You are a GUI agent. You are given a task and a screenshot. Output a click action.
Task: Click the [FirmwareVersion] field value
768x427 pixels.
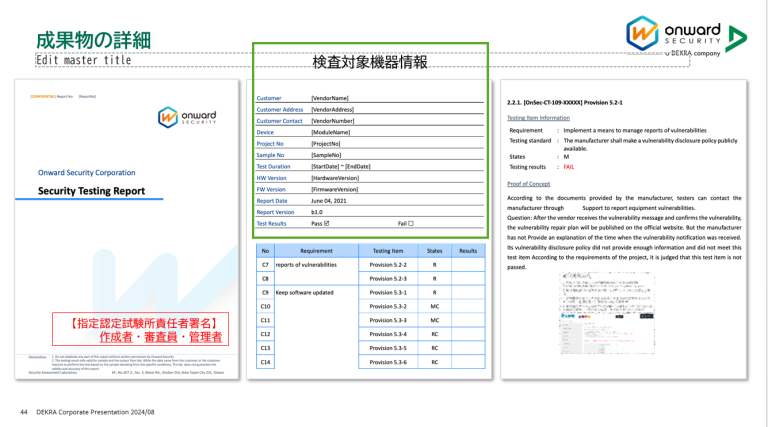pyautogui.click(x=335, y=190)
